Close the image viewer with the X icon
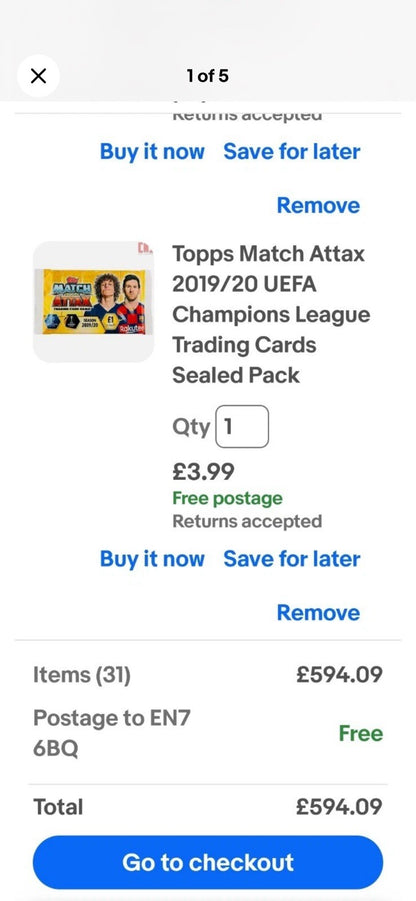 38,76
